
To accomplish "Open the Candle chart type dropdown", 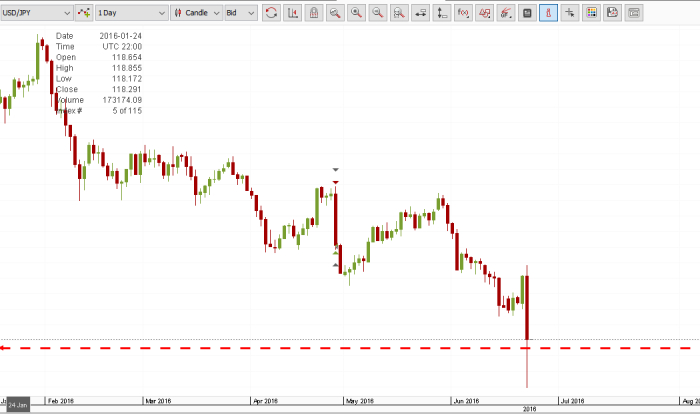I will tap(196, 13).
